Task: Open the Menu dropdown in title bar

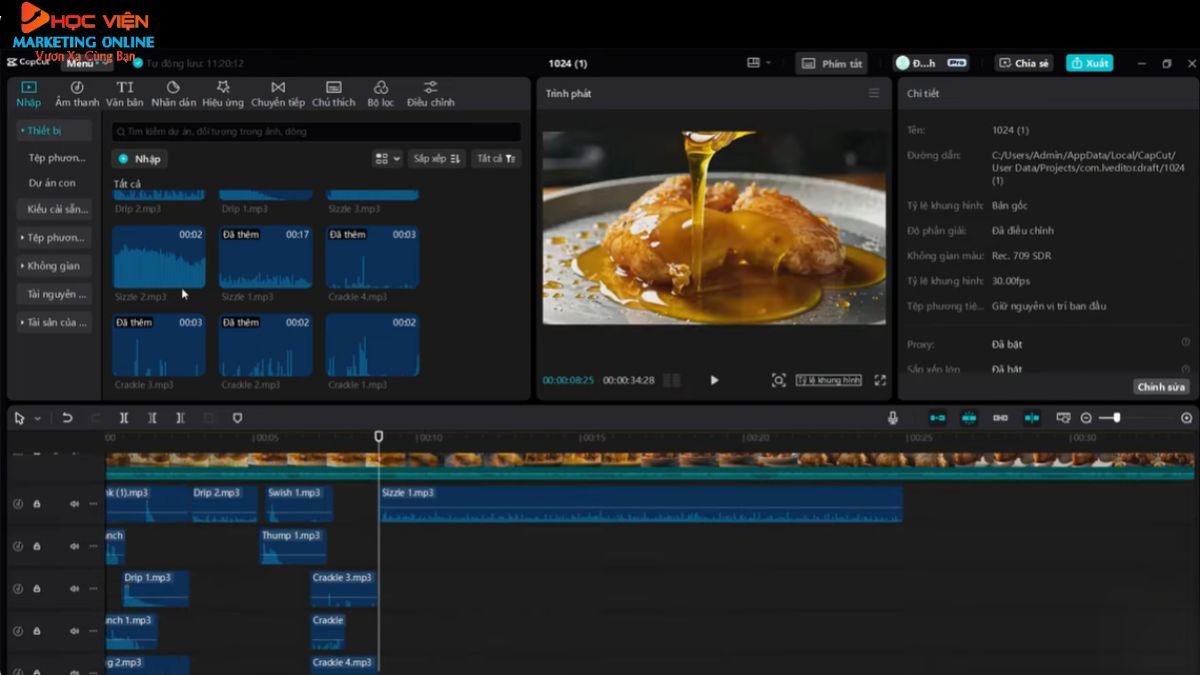Action: click(x=87, y=63)
